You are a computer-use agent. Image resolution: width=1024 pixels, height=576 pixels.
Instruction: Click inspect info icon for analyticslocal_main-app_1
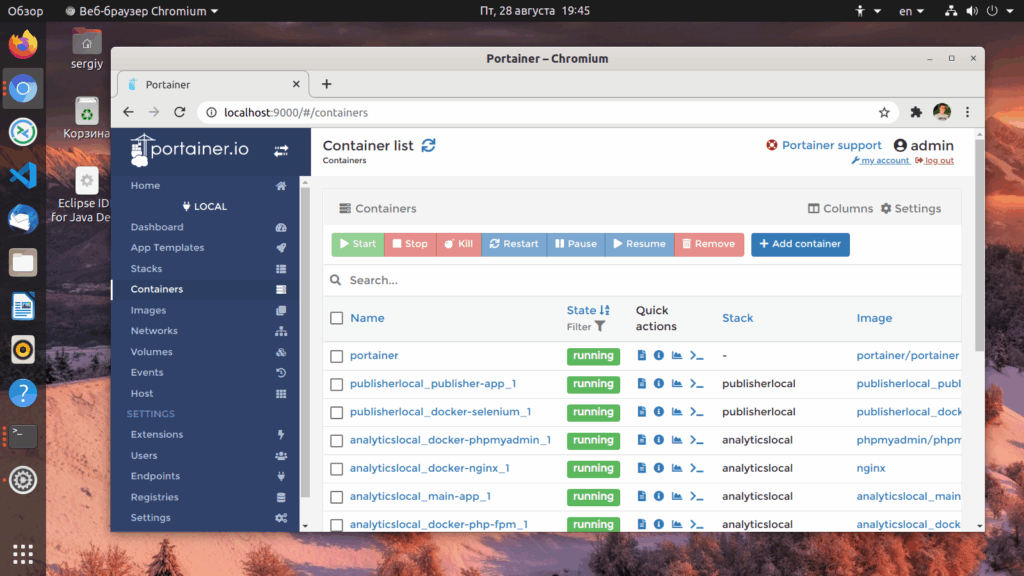coord(658,496)
